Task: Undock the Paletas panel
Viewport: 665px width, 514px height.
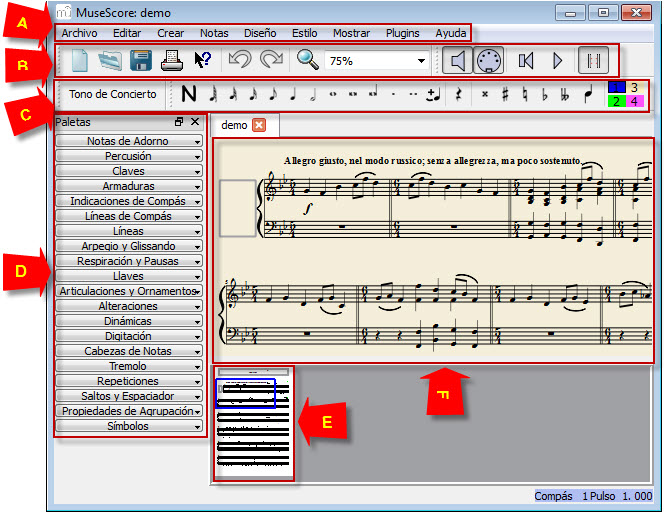Action: point(179,122)
